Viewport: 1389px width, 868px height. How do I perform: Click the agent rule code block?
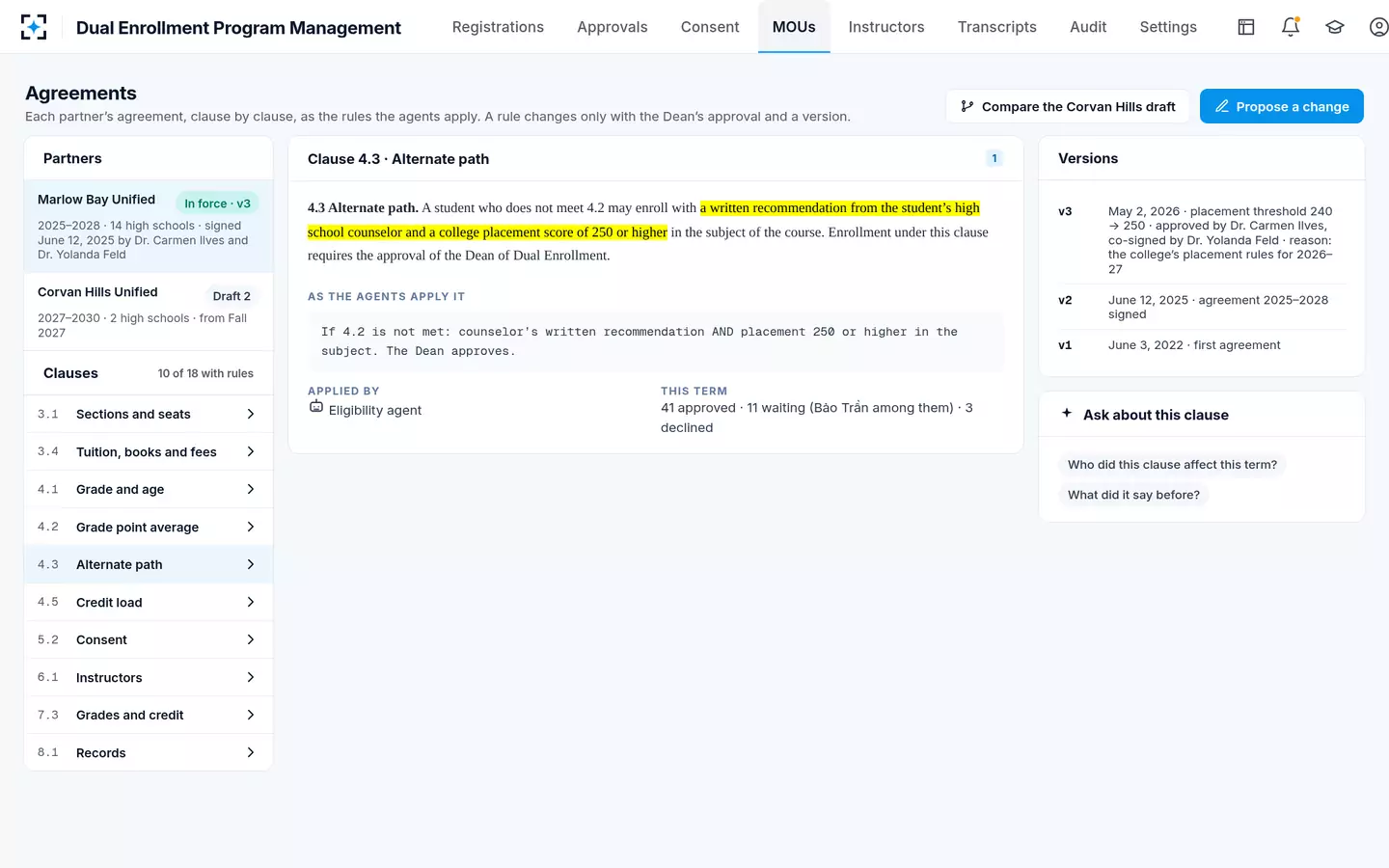[656, 341]
